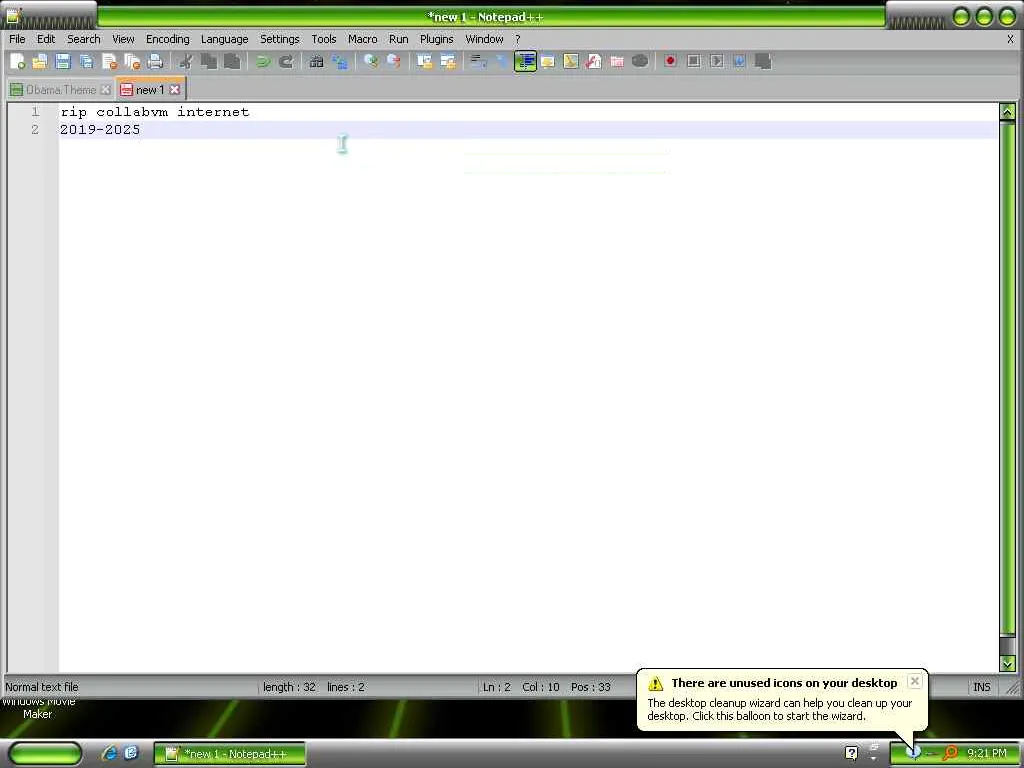This screenshot has width=1024, height=768.
Task: Run the macro multiple times icon
Action: (739, 61)
